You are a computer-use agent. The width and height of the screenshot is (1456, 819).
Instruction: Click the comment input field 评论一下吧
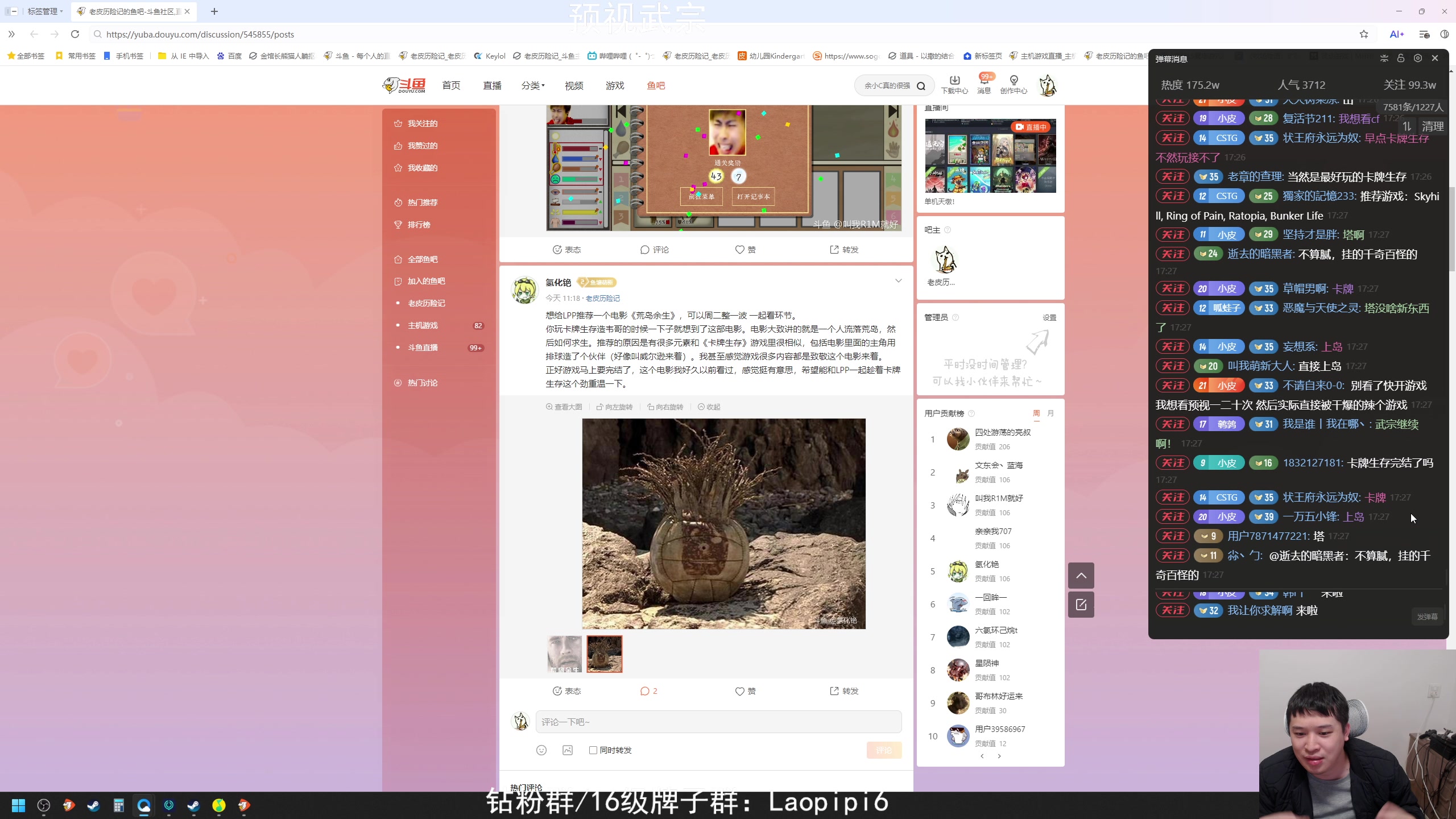pyautogui.click(x=718, y=721)
